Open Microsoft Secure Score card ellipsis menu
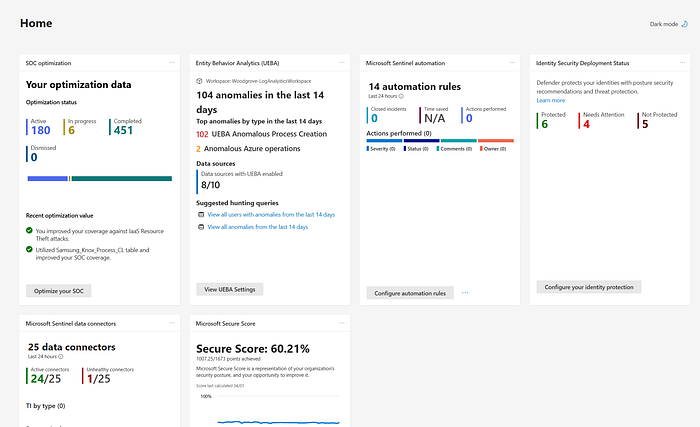This screenshot has width=700, height=427. pos(342,323)
